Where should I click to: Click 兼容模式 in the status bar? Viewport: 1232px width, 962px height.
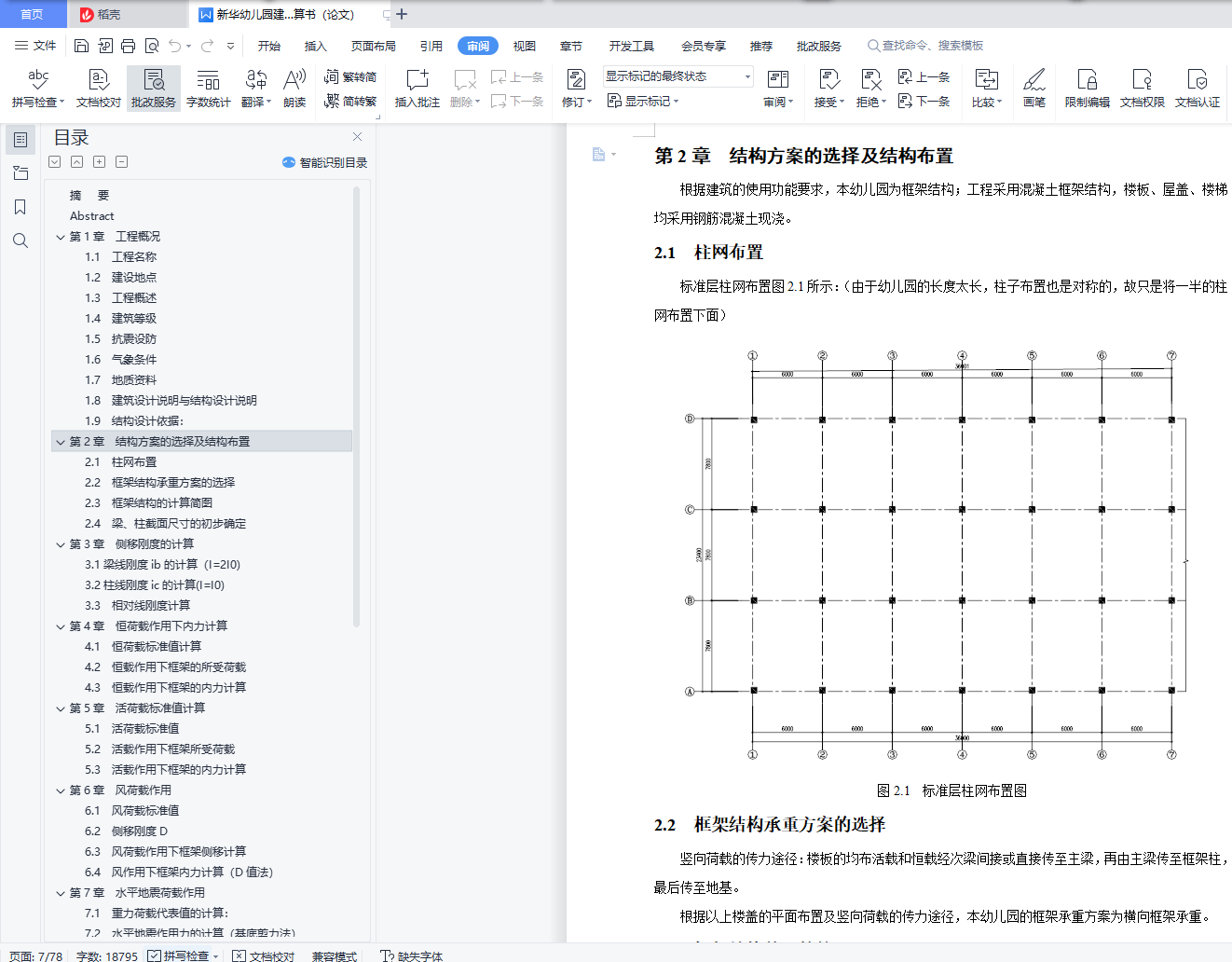(x=335, y=955)
